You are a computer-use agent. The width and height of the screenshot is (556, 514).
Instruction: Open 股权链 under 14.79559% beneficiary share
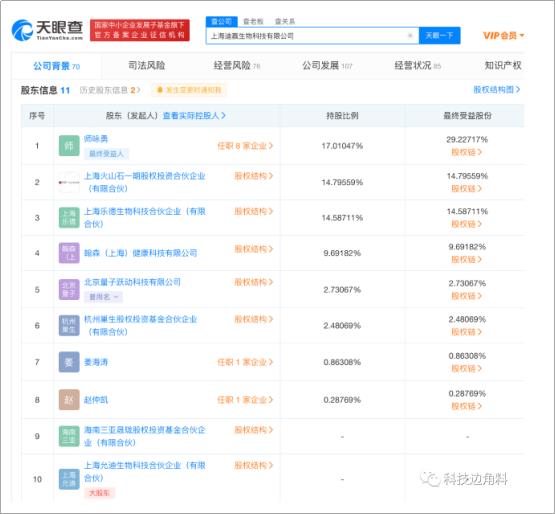coord(467,189)
